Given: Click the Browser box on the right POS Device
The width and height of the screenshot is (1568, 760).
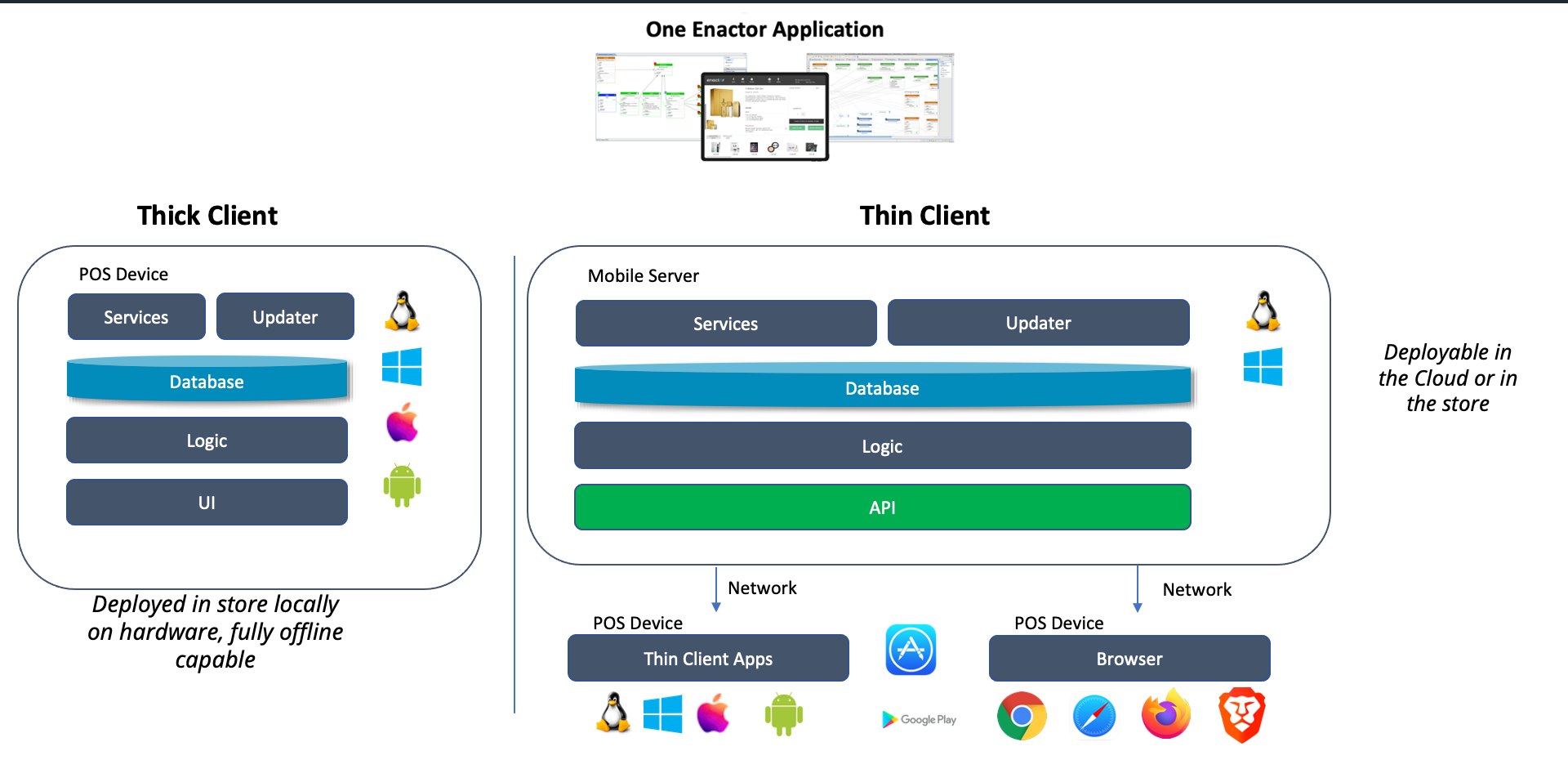Looking at the screenshot, I should coord(1129,658).
